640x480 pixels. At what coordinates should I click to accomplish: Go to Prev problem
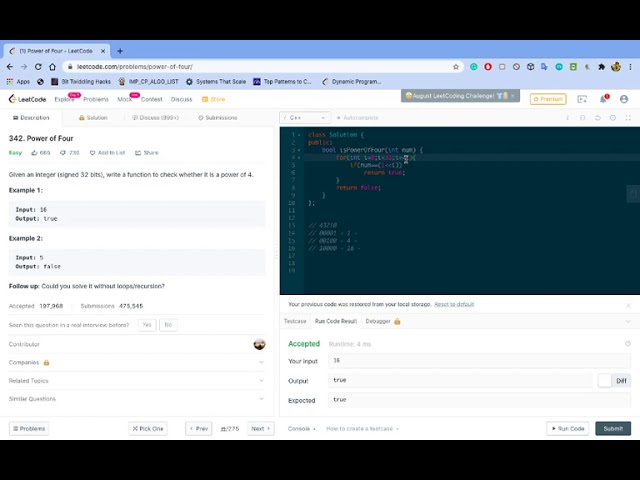[199, 429]
